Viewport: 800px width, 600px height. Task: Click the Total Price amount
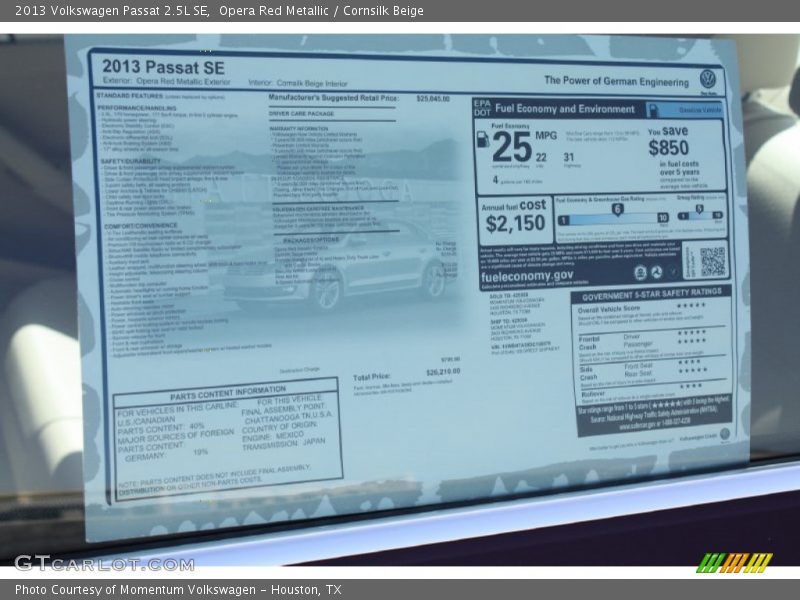(x=440, y=371)
